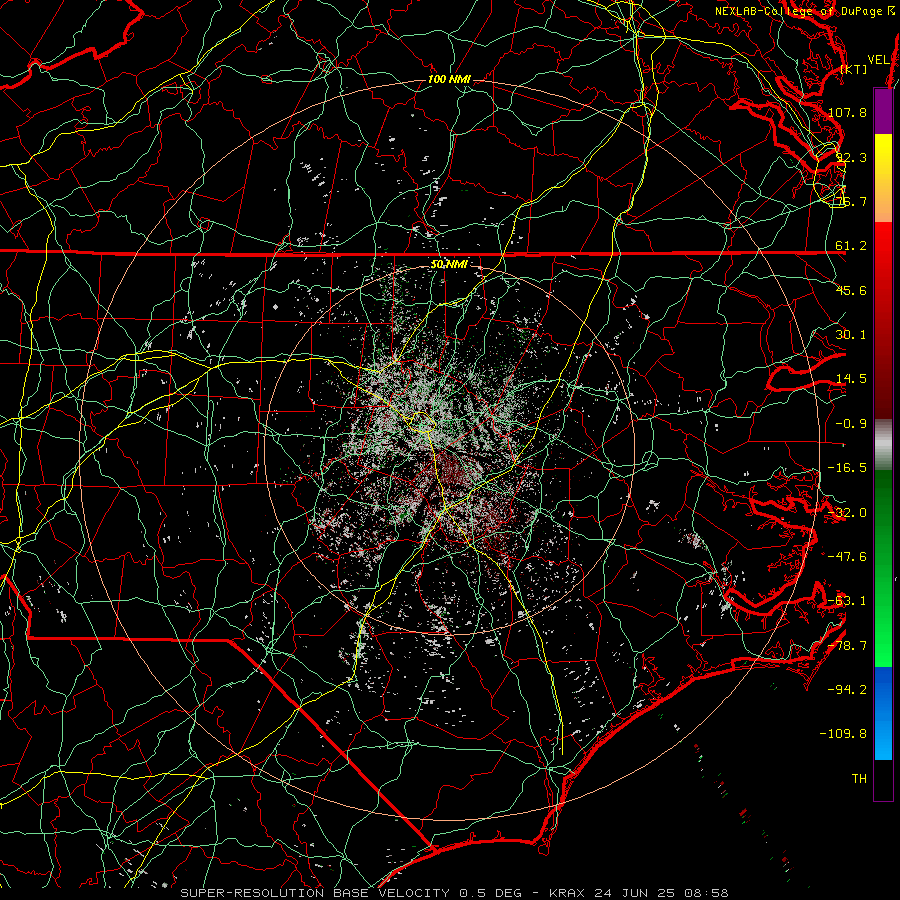Select the 61.2 velocity scale value
This screenshot has height=900, width=900.
(851, 246)
